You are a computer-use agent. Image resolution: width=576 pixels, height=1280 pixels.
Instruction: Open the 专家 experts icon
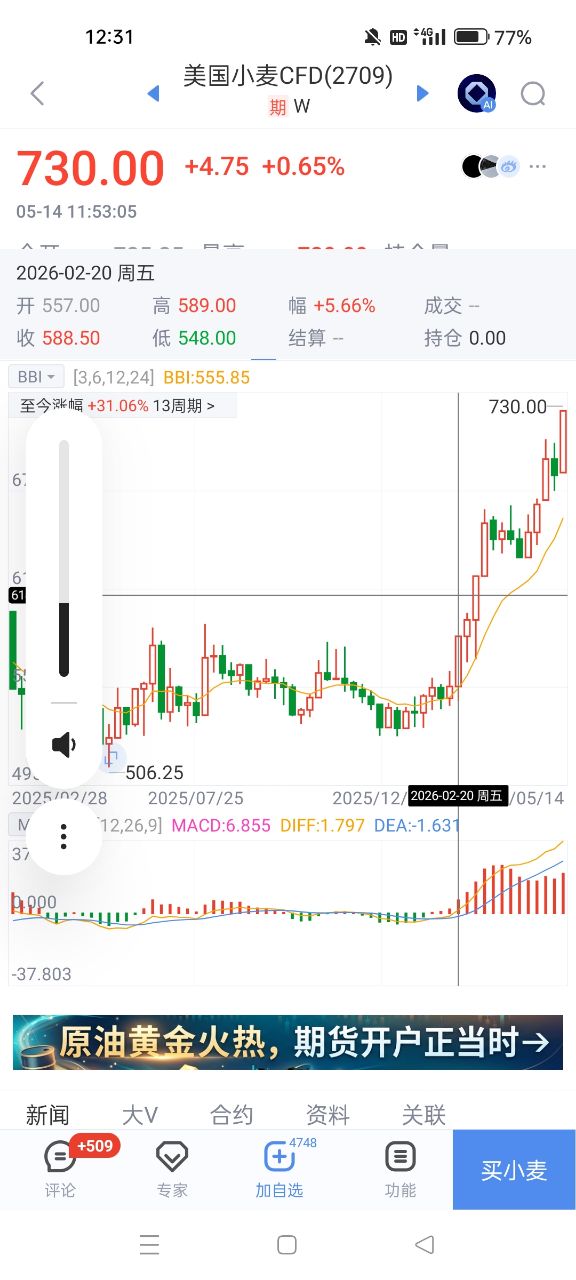[172, 1168]
